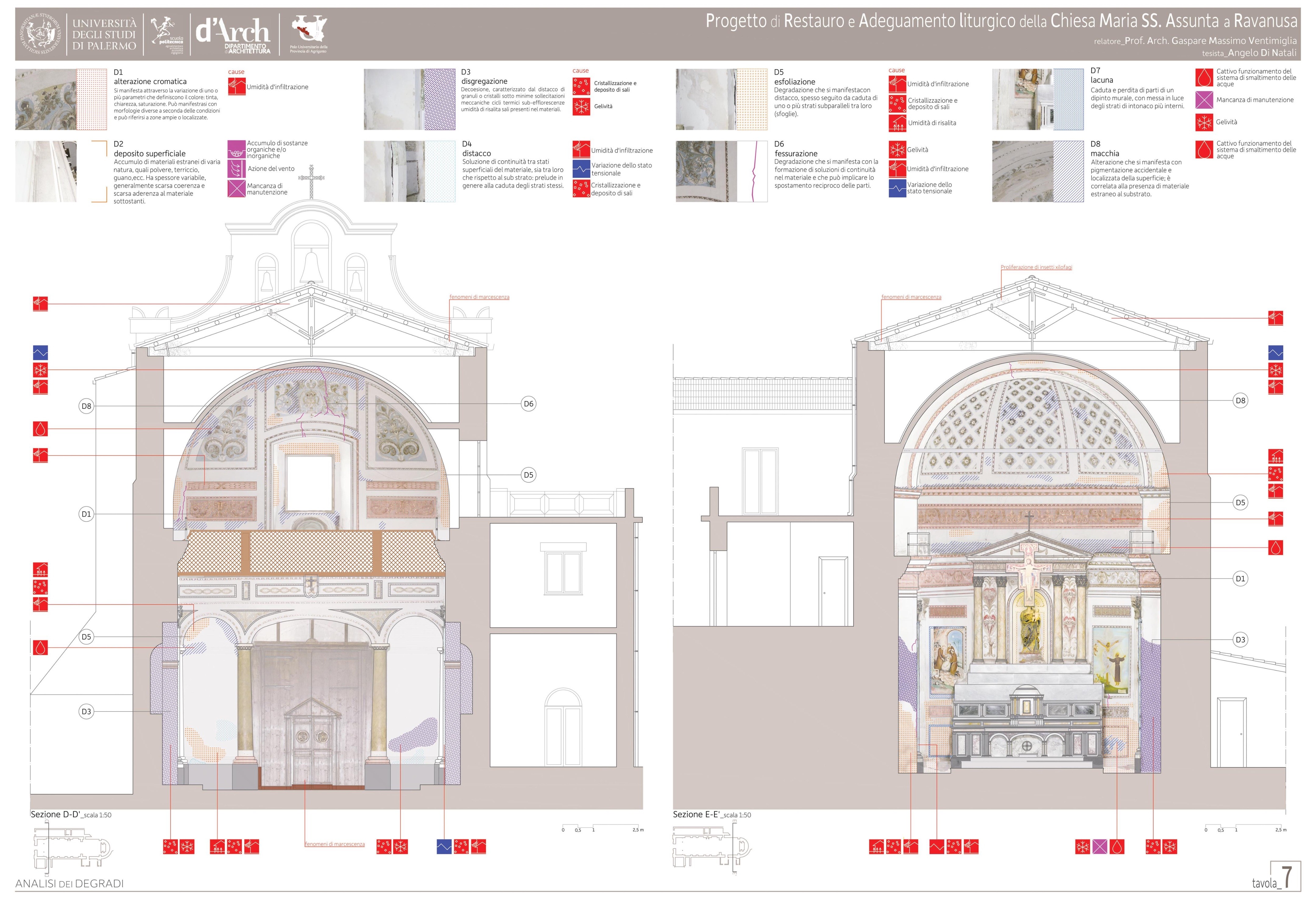Click Mancanza di manutenzione icon in D7 legend

click(x=1204, y=100)
